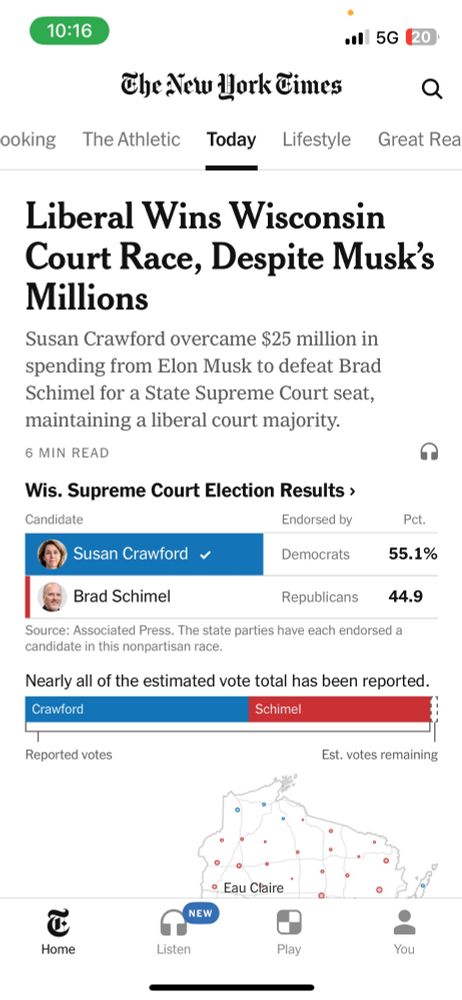Expand Wis. Supreme Court Election Results chevron
462x1000 pixels.
[x=353, y=490]
